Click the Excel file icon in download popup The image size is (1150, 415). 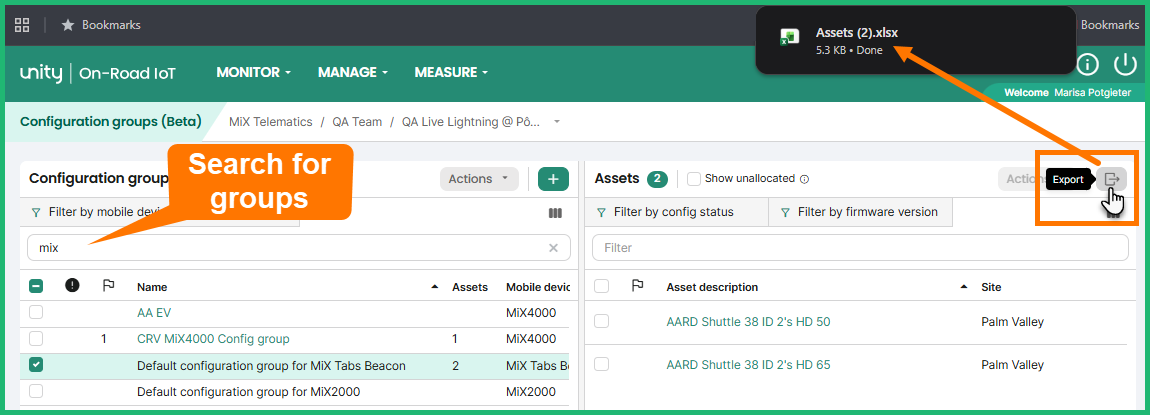coord(789,39)
